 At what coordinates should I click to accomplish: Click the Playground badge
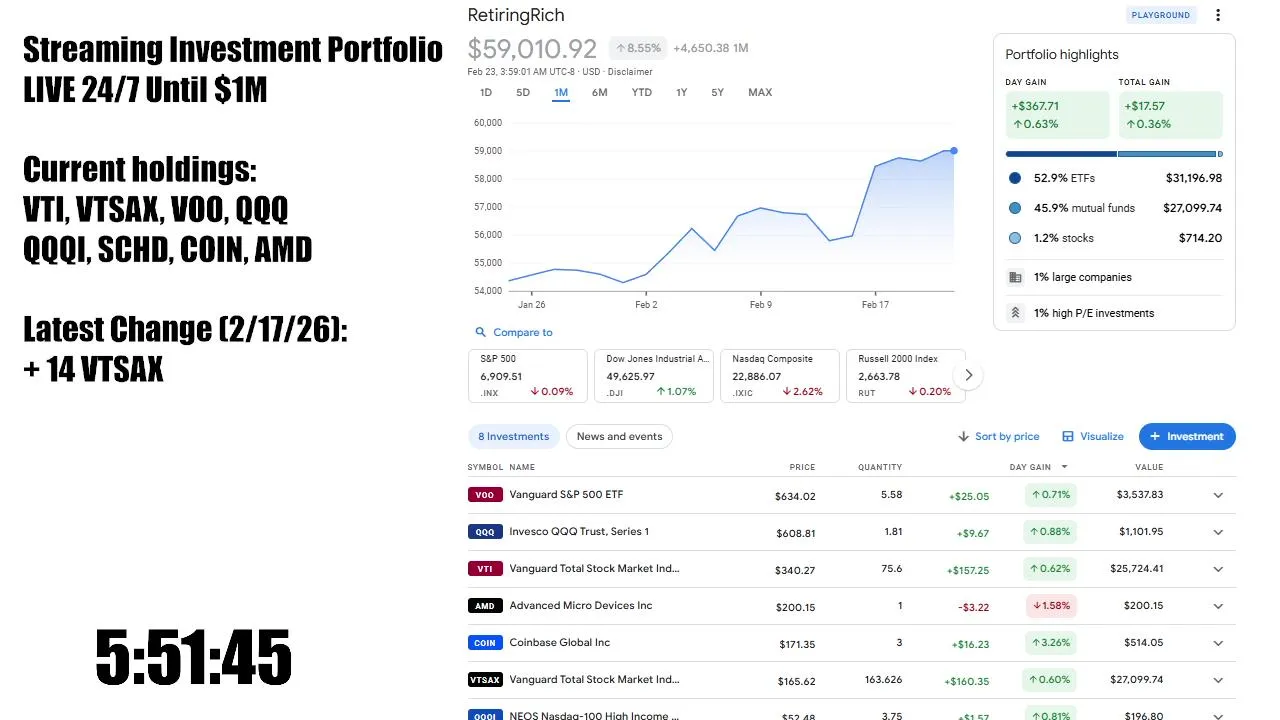point(1160,15)
